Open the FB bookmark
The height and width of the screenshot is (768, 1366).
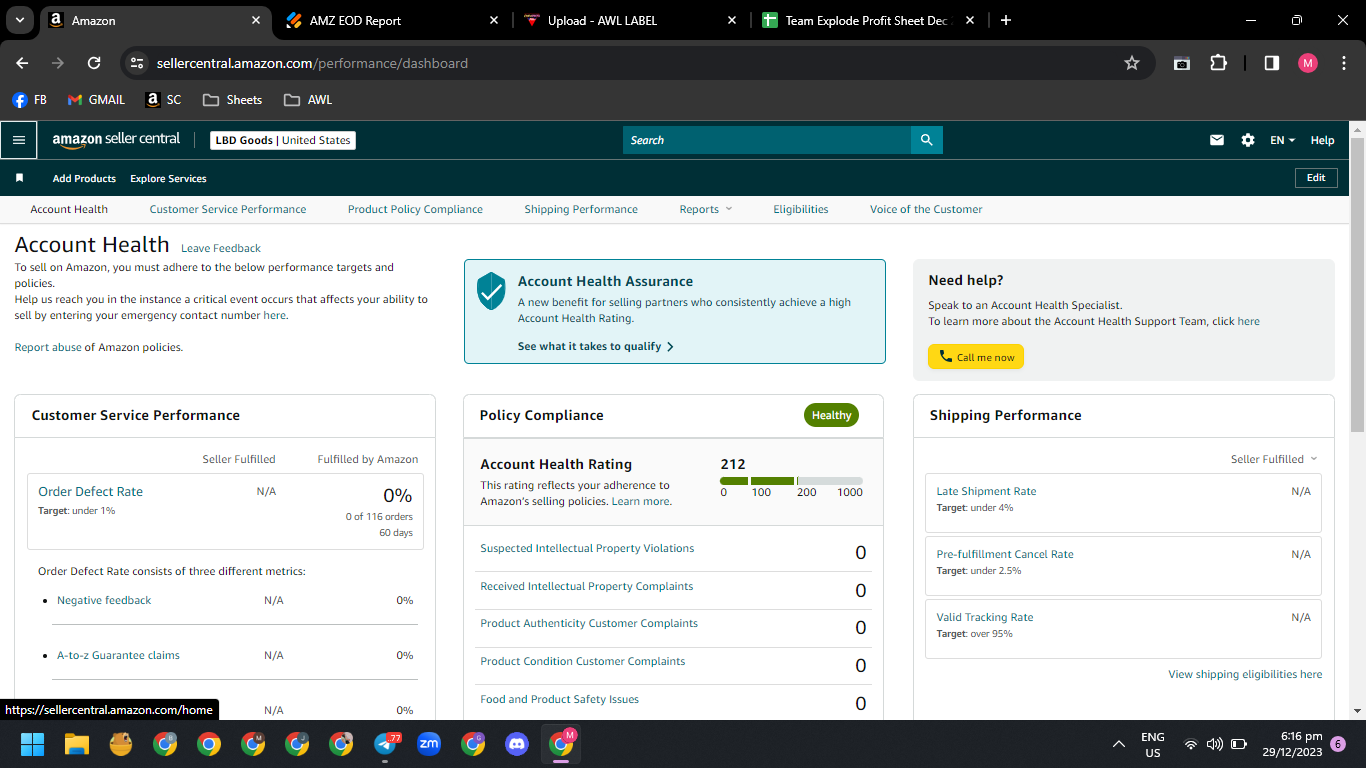click(x=30, y=100)
